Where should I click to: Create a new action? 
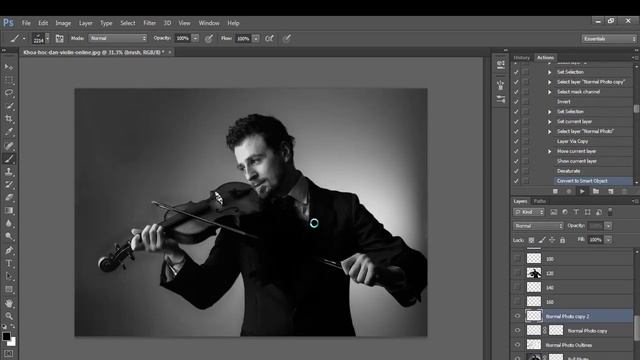611,191
